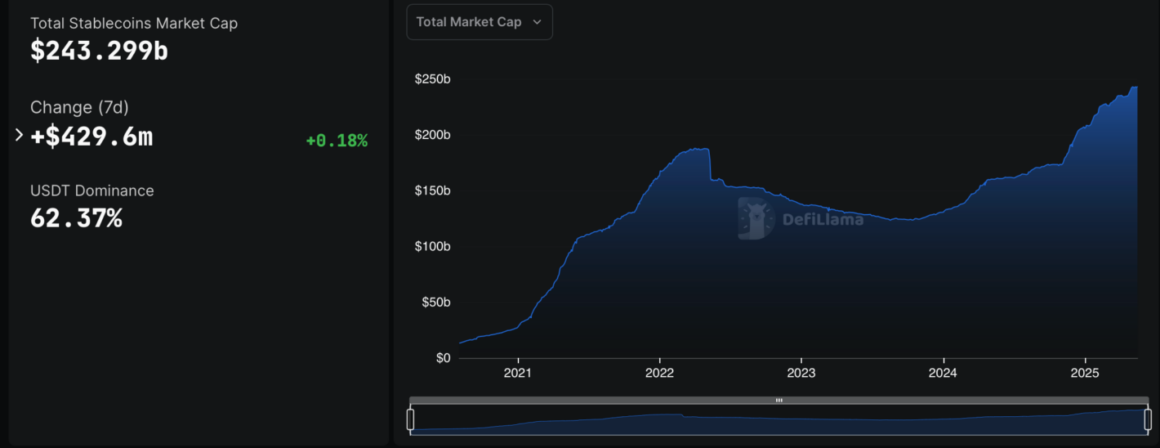Expand the Change (7d) row chevron
This screenshot has width=1160, height=448.
click(18, 135)
